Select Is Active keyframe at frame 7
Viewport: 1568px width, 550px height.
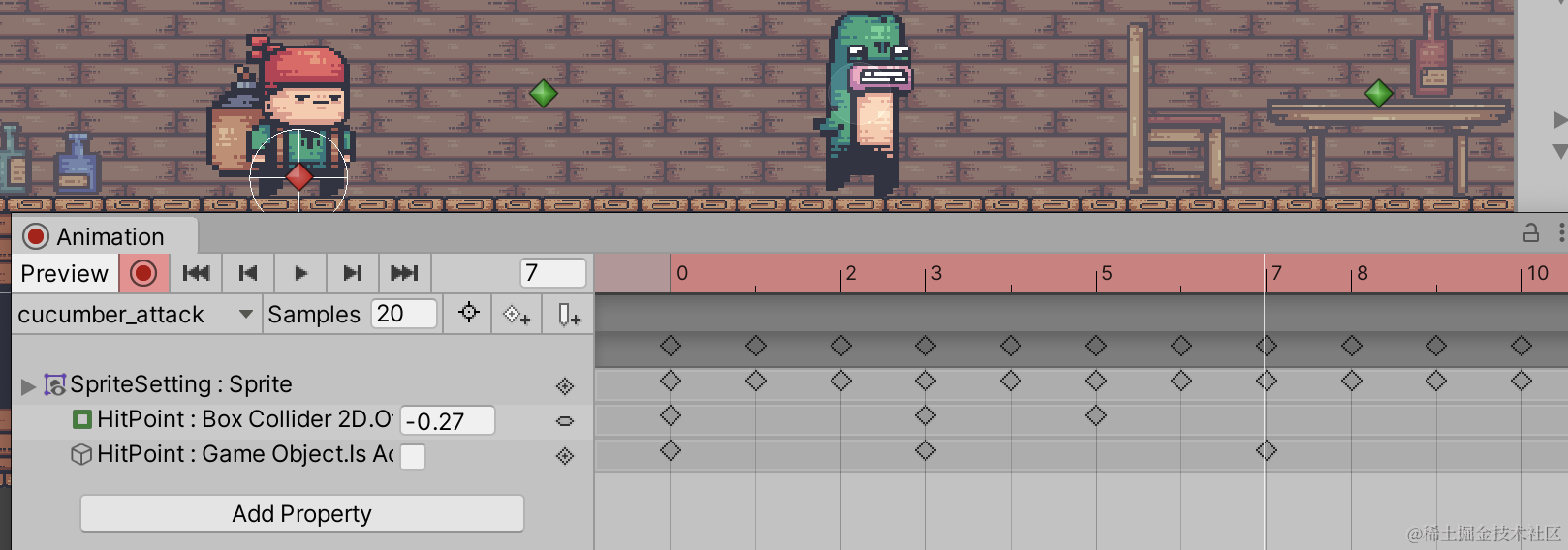click(1267, 450)
